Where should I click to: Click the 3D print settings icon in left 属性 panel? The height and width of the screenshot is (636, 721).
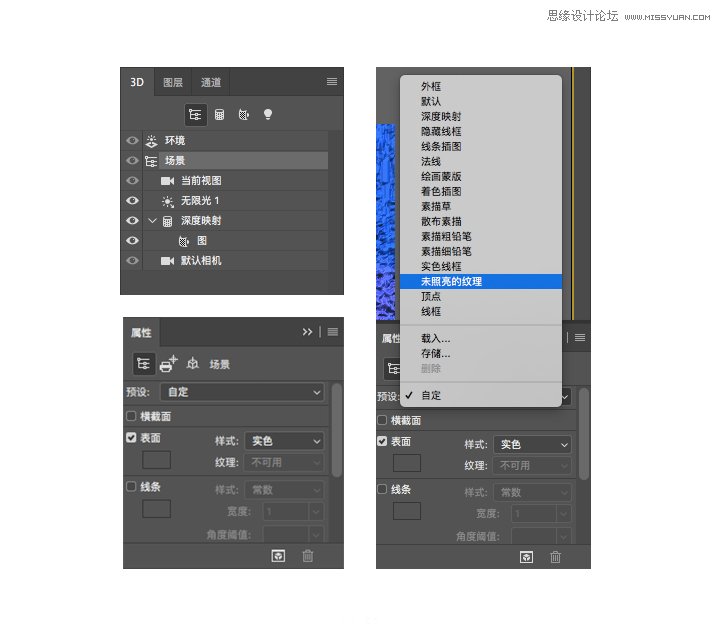(x=168, y=364)
